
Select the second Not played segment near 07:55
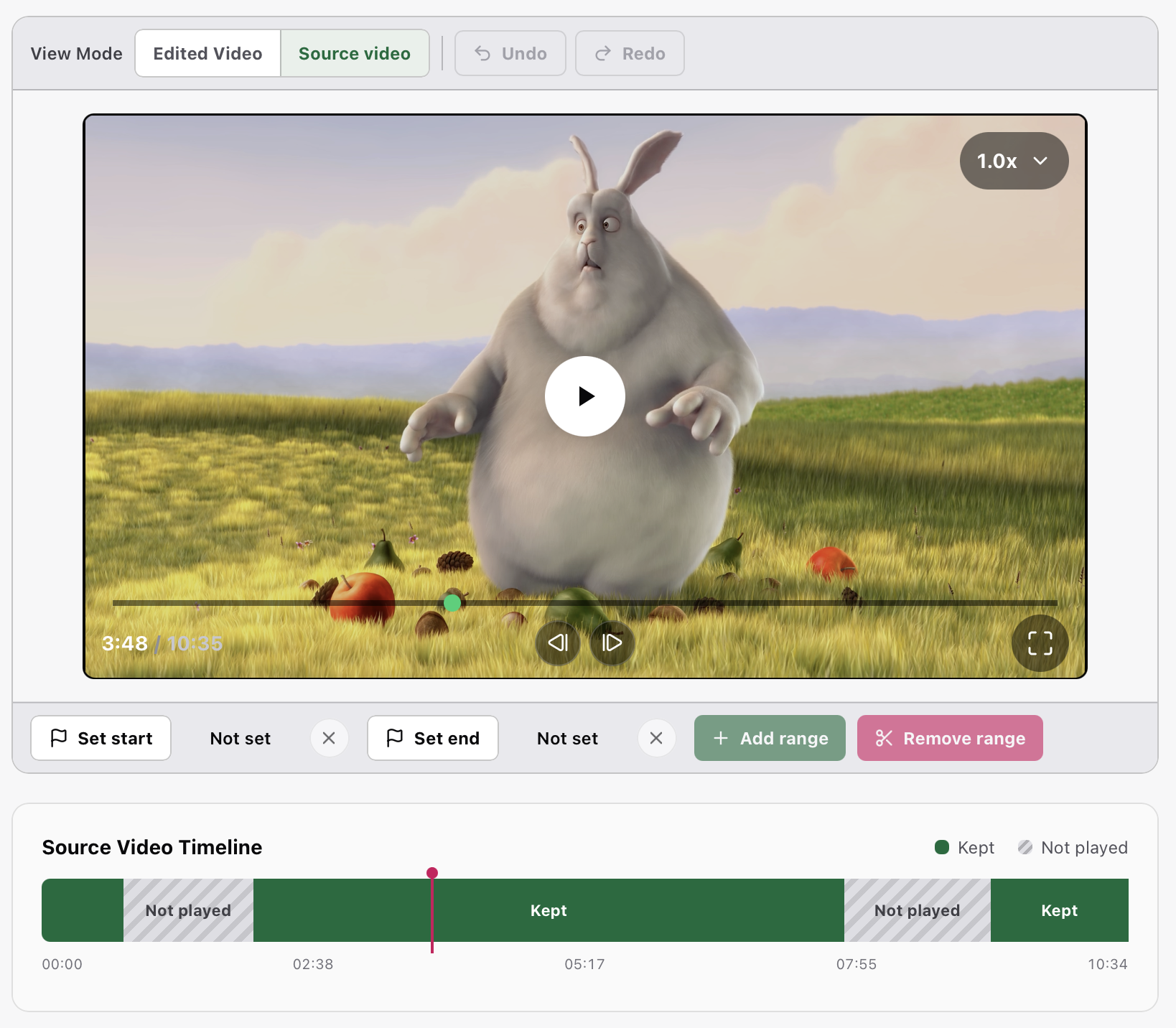coord(918,910)
